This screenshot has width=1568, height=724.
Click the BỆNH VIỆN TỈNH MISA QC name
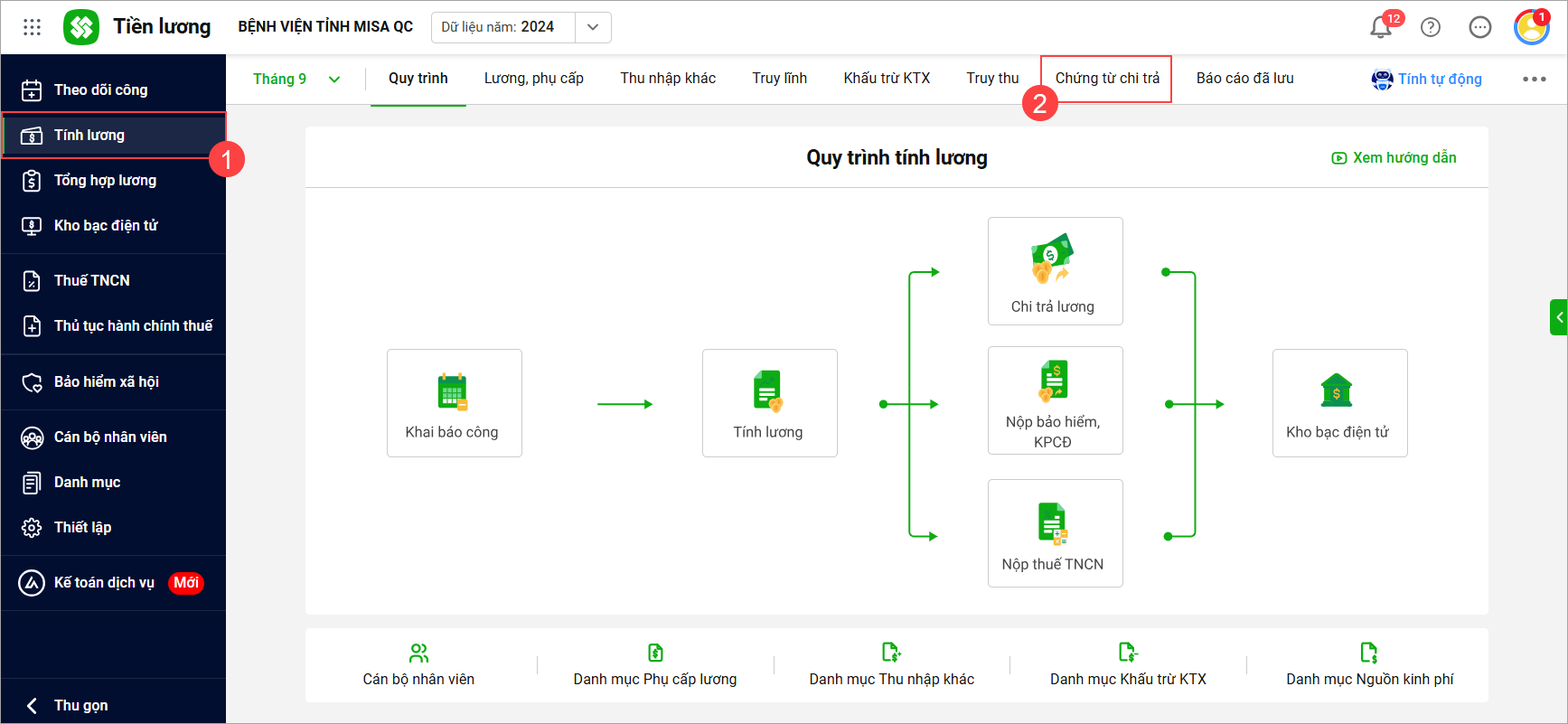pos(325,27)
